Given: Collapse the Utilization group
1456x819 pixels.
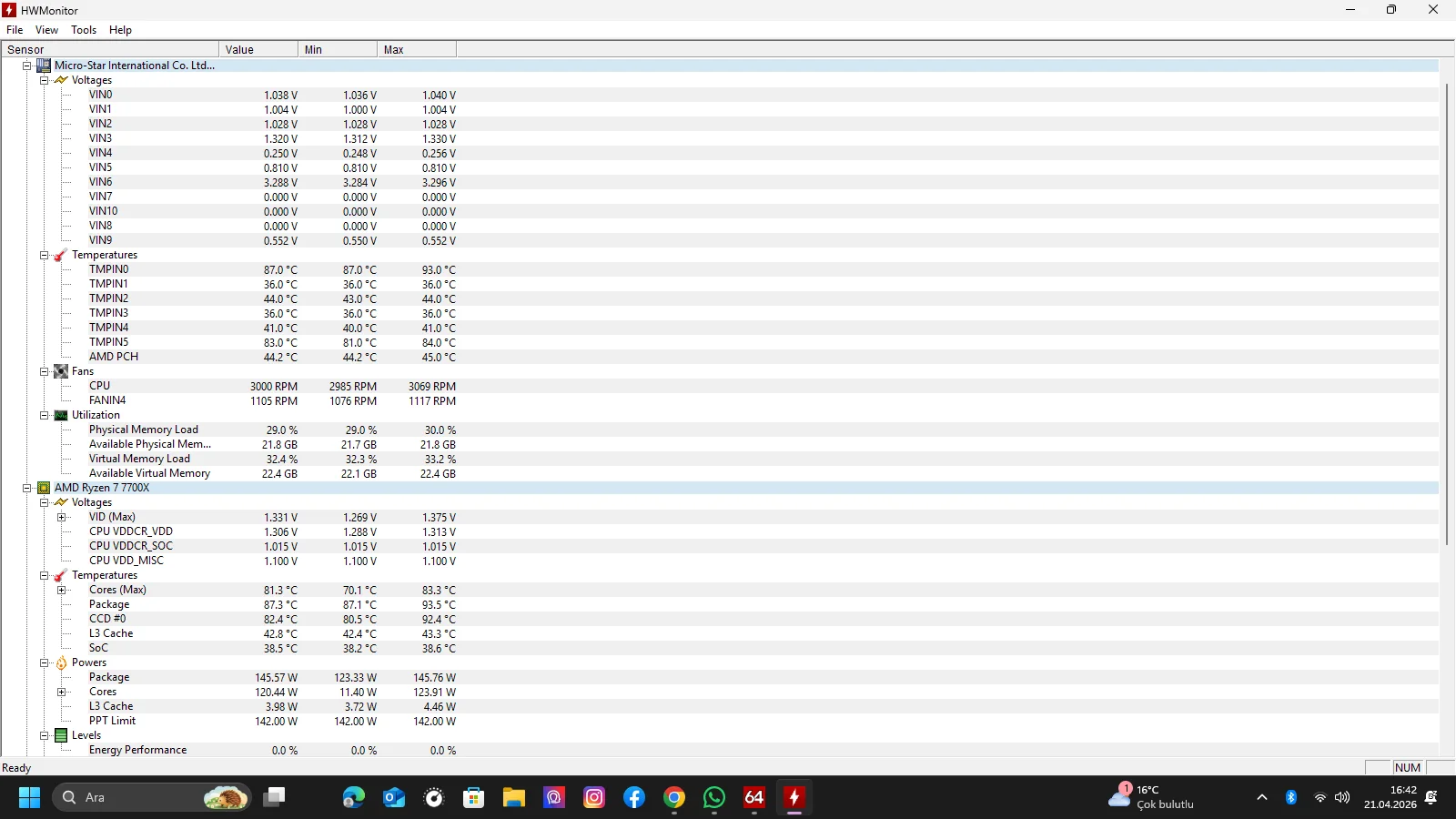Looking at the screenshot, I should click(x=44, y=415).
